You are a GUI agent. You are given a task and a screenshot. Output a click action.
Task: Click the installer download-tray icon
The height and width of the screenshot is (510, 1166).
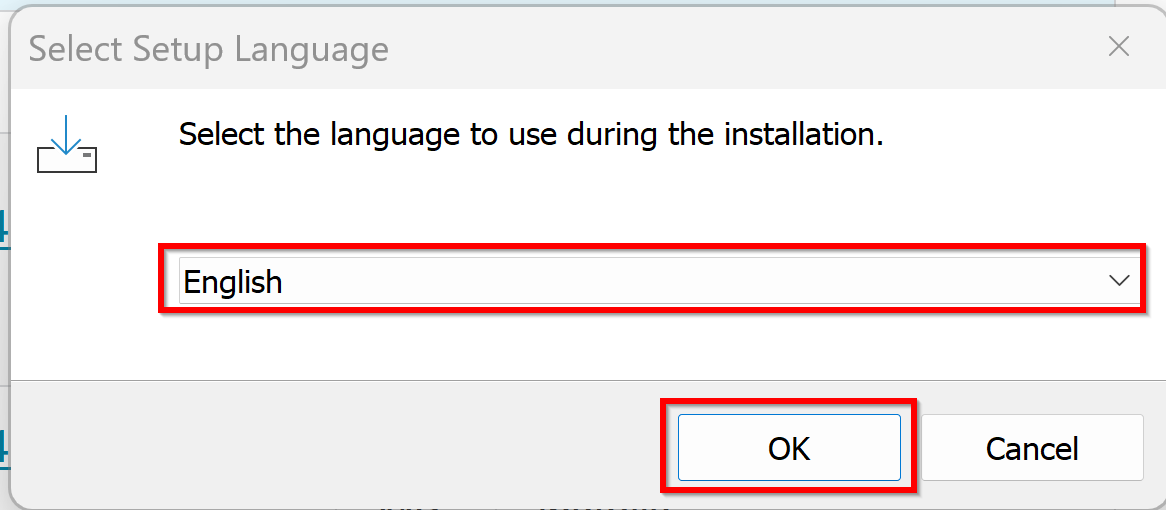[67, 144]
